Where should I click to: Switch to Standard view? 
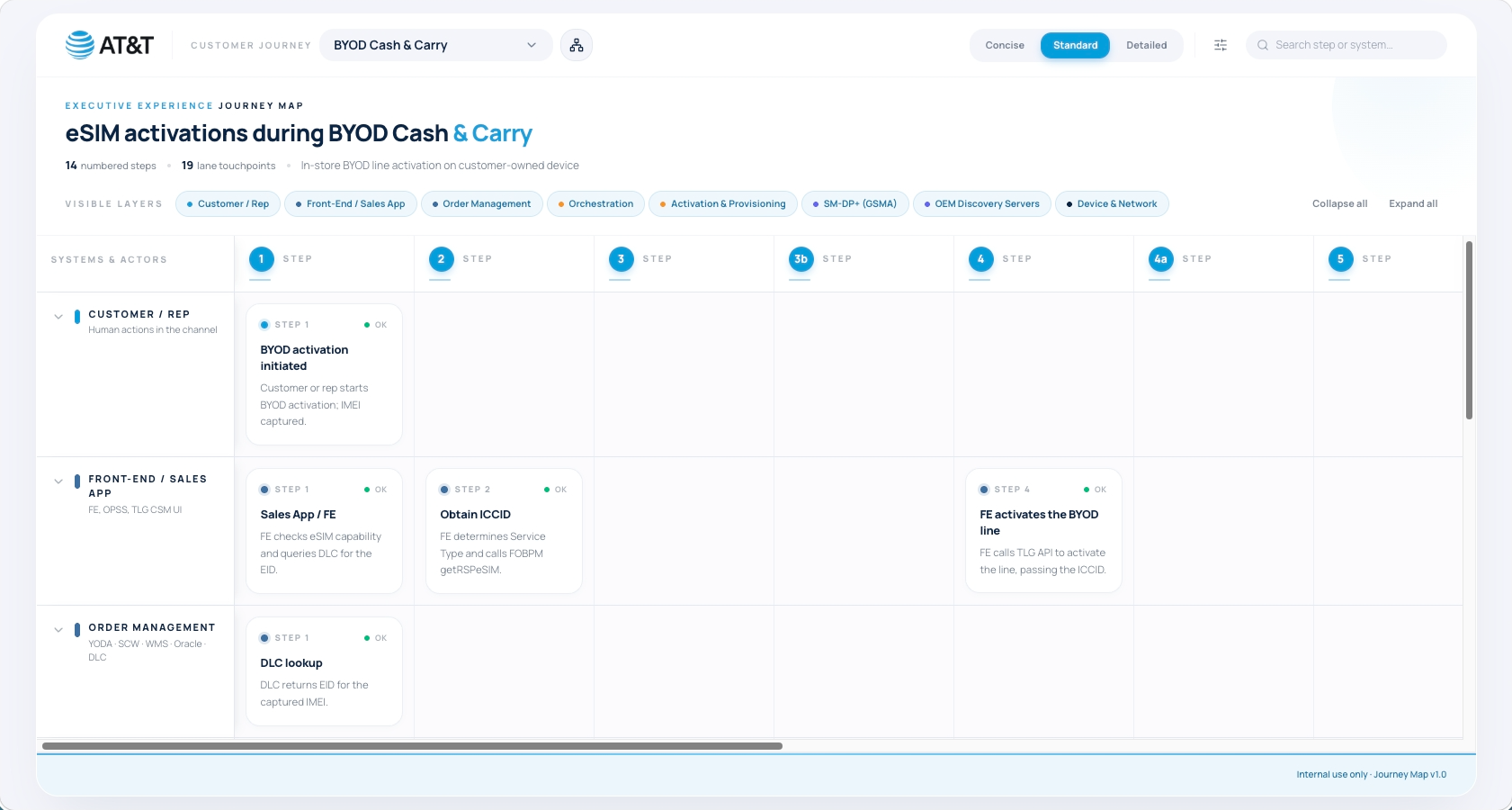pyautogui.click(x=1075, y=45)
